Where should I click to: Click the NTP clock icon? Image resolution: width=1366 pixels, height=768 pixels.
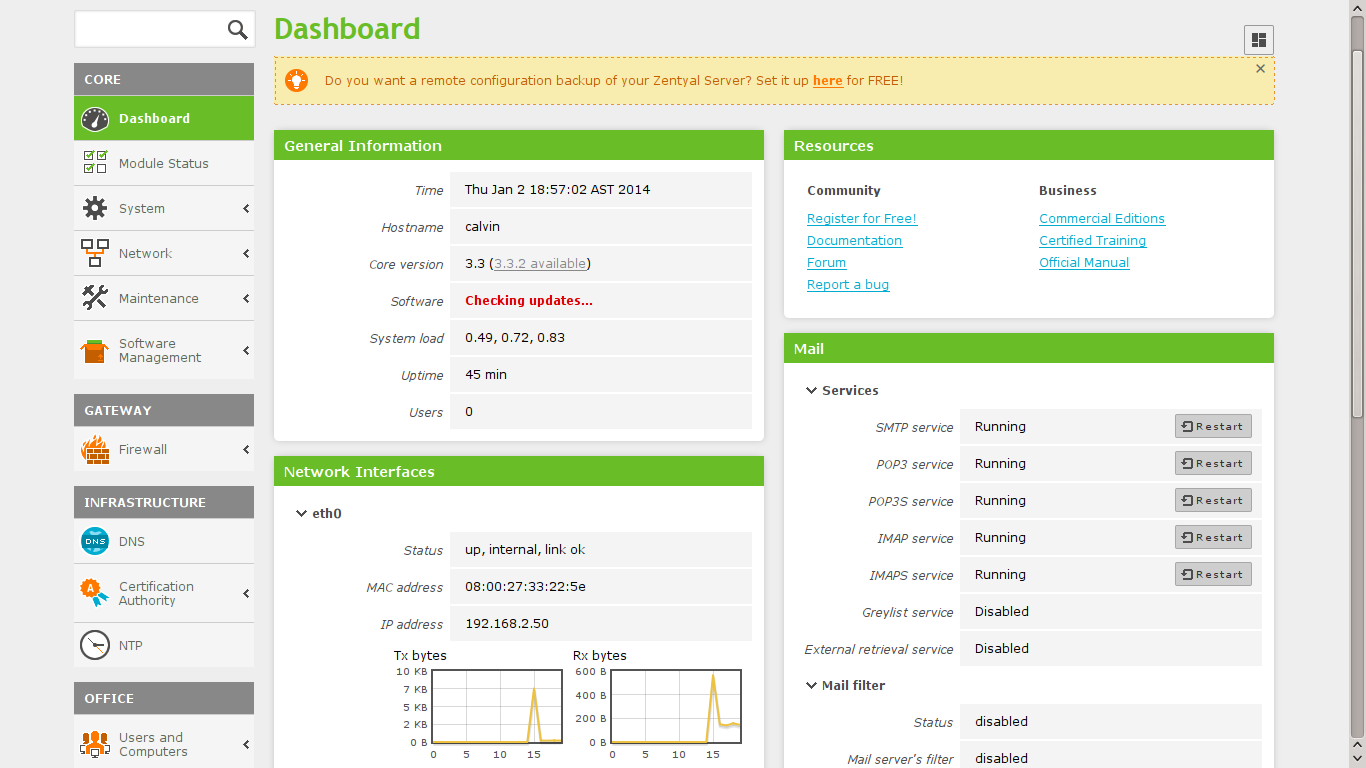coord(95,646)
